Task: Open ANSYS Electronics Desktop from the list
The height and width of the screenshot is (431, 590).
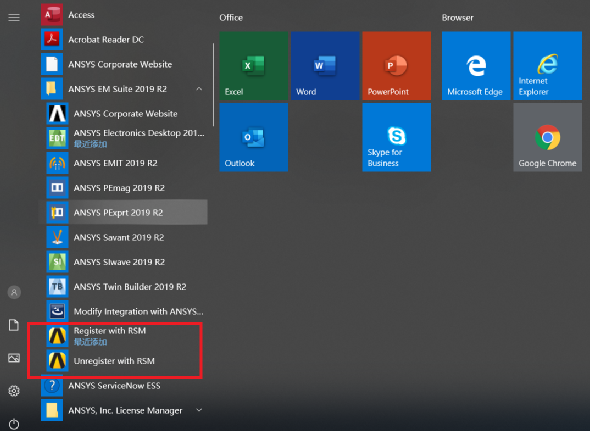Action: (x=126, y=138)
